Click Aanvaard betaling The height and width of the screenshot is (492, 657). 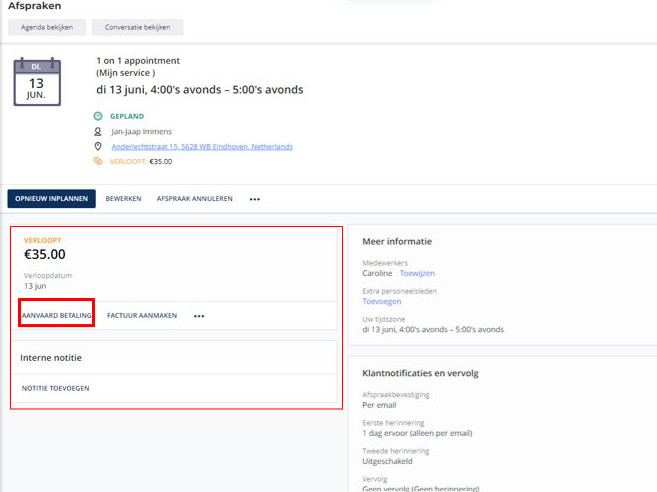[x=57, y=315]
